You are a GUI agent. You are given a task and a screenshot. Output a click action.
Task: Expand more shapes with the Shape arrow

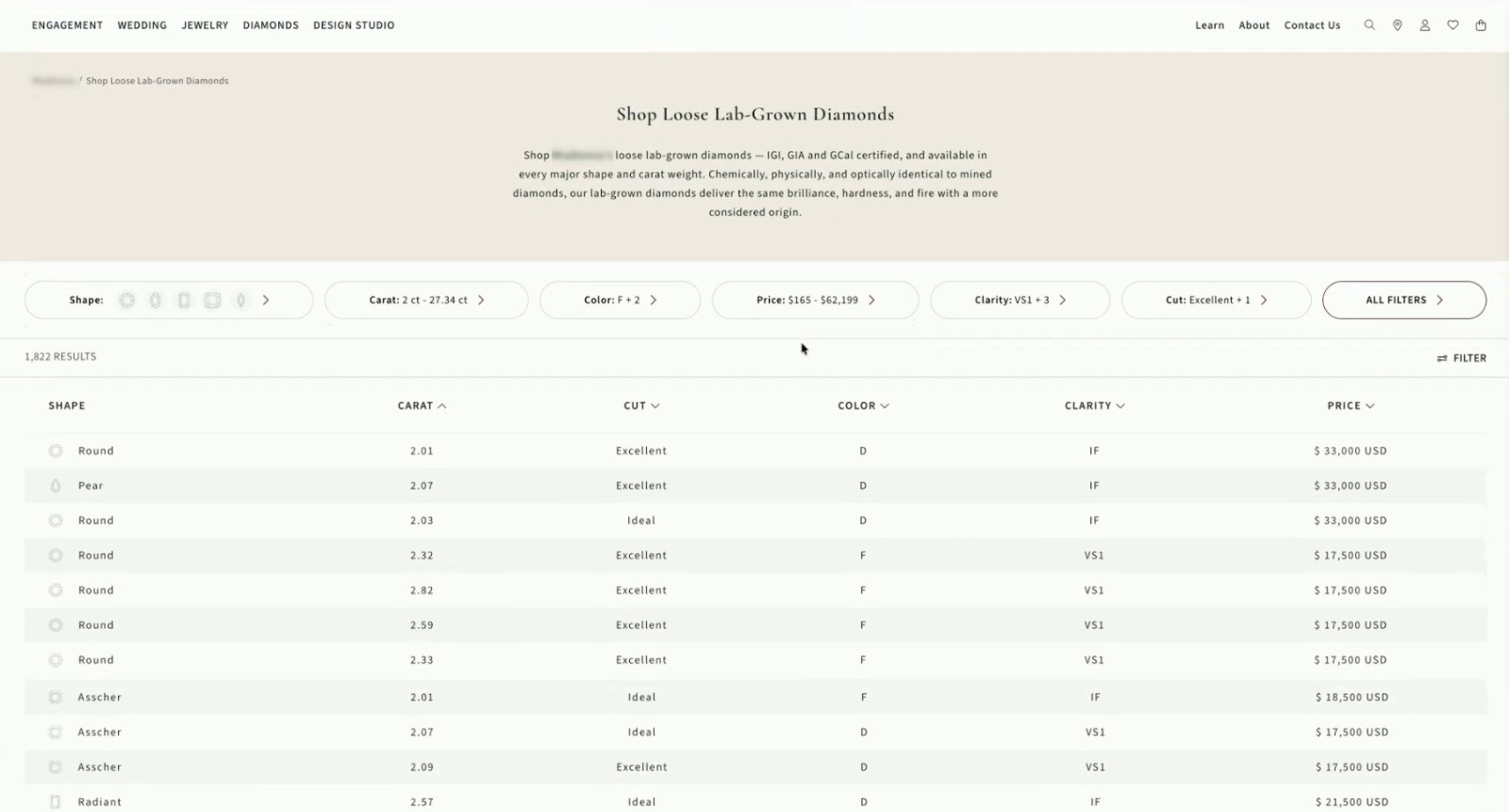266,300
